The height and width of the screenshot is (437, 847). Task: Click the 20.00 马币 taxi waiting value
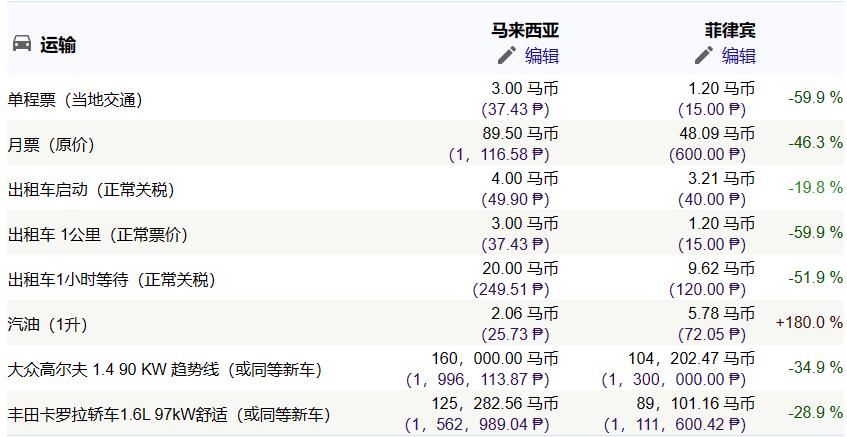pyautogui.click(x=520, y=268)
